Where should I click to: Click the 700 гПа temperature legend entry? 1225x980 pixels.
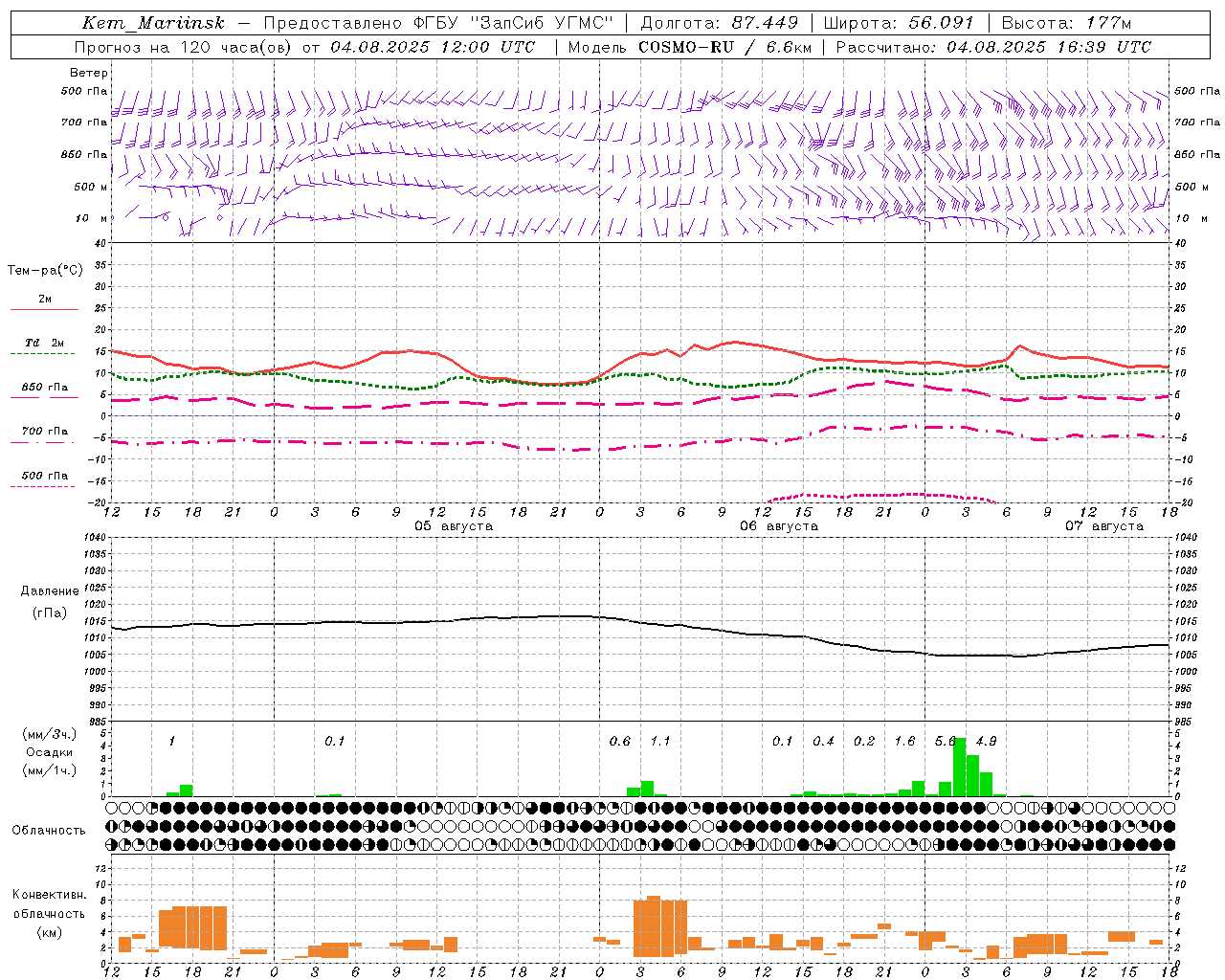point(44,432)
